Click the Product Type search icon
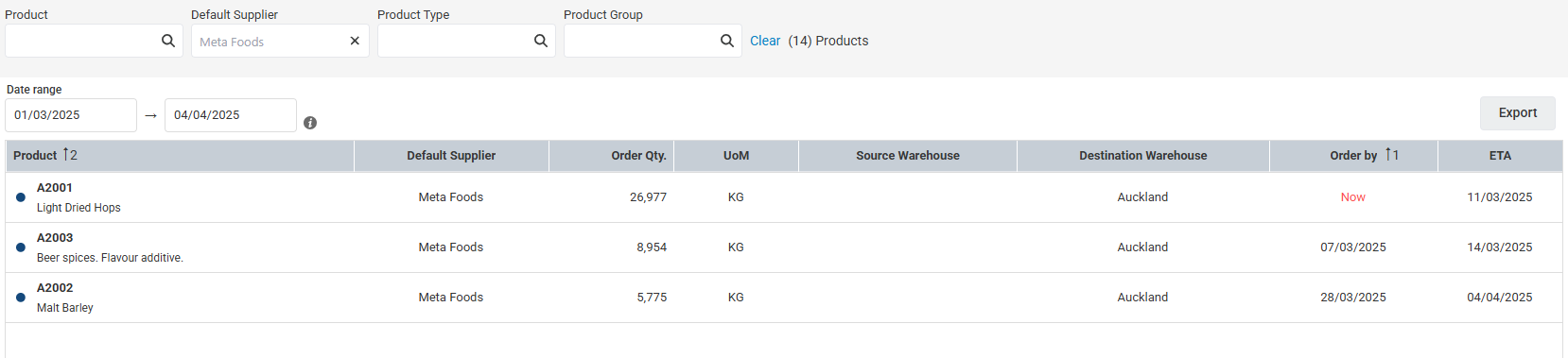Image resolution: width=1568 pixels, height=358 pixels. 541,41
